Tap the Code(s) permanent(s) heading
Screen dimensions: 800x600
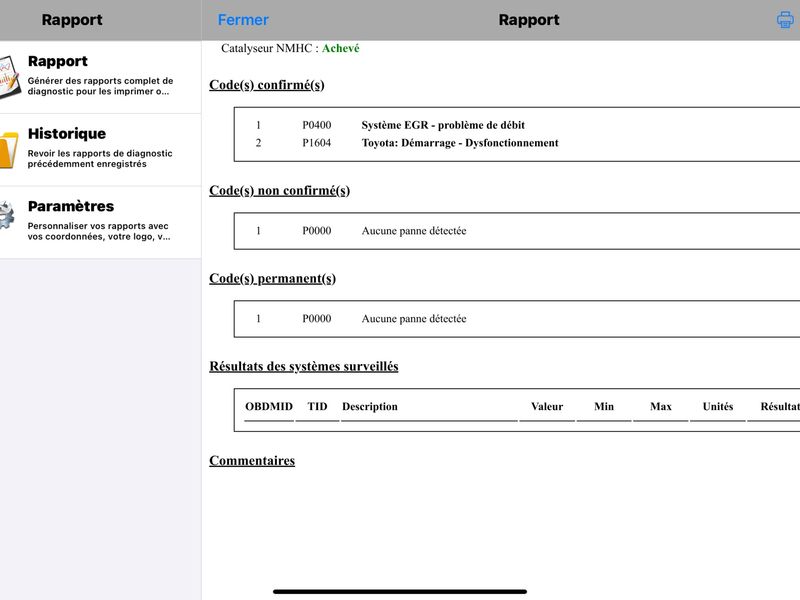pyautogui.click(x=272, y=278)
